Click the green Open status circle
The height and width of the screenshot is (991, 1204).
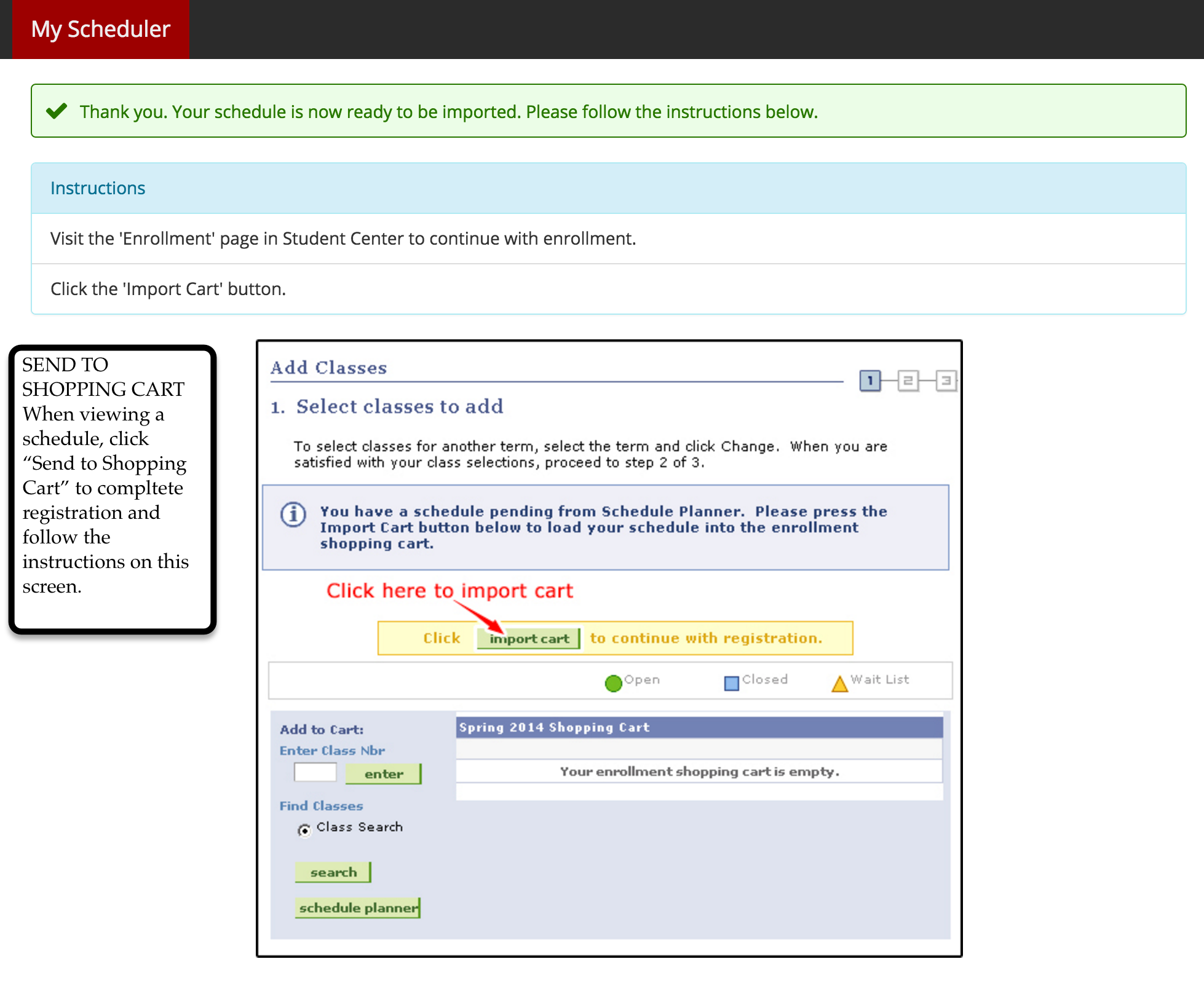pos(613,683)
